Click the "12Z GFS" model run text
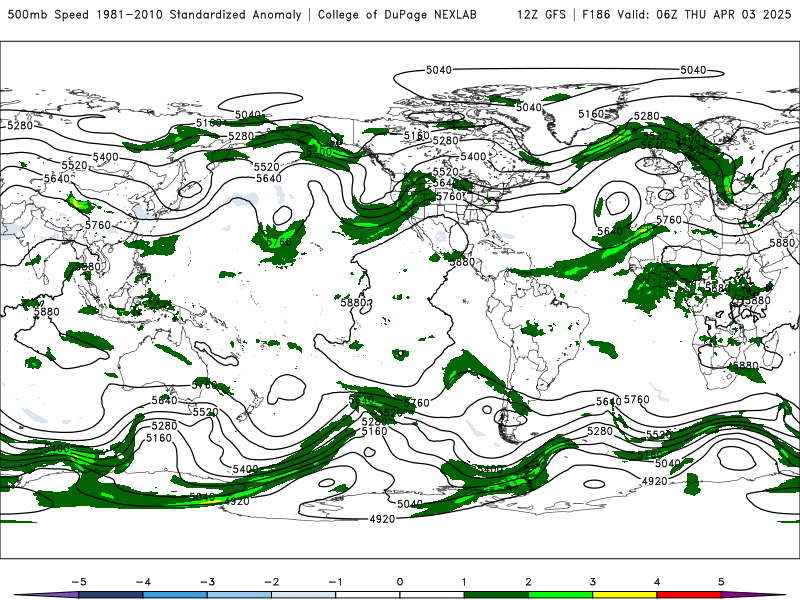 click(x=541, y=14)
